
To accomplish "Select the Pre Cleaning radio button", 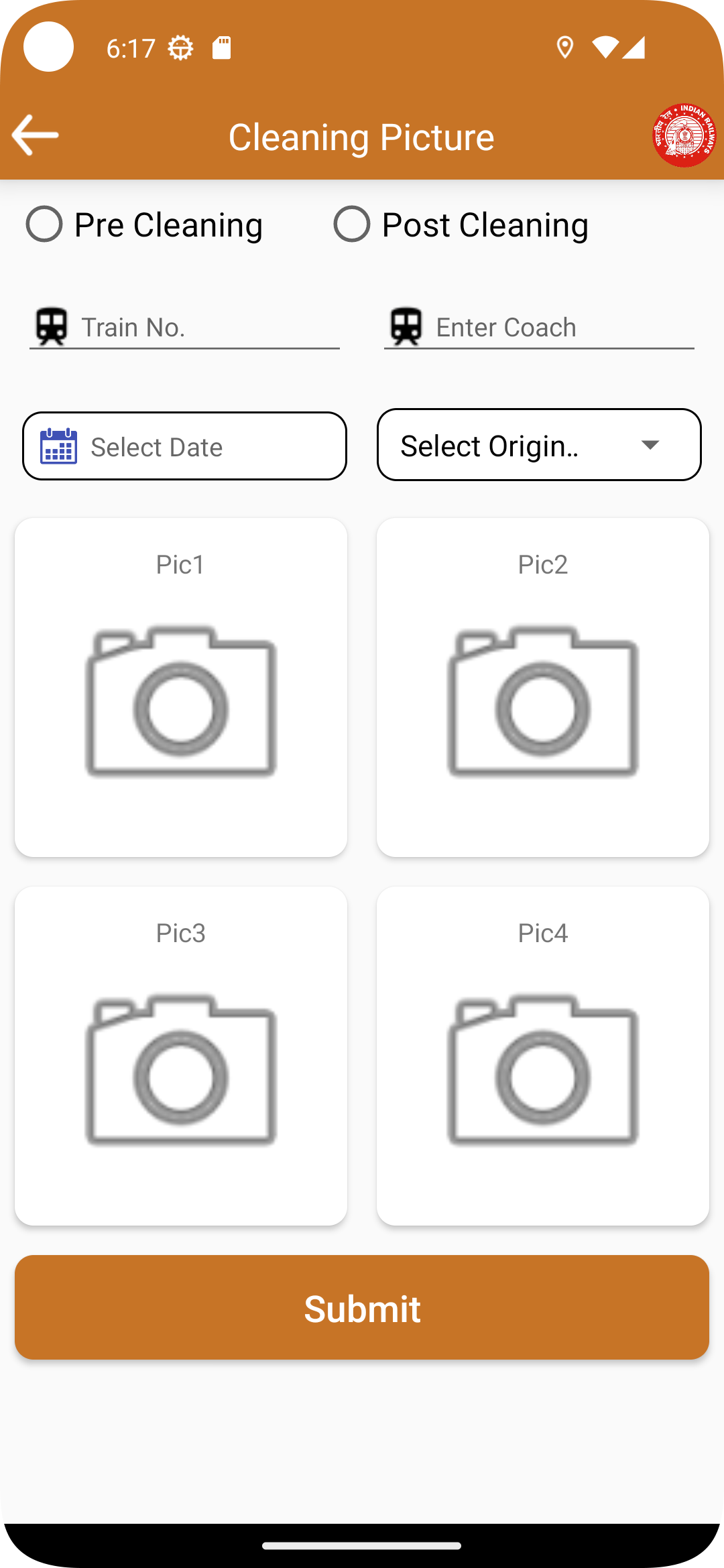I will [x=44, y=224].
